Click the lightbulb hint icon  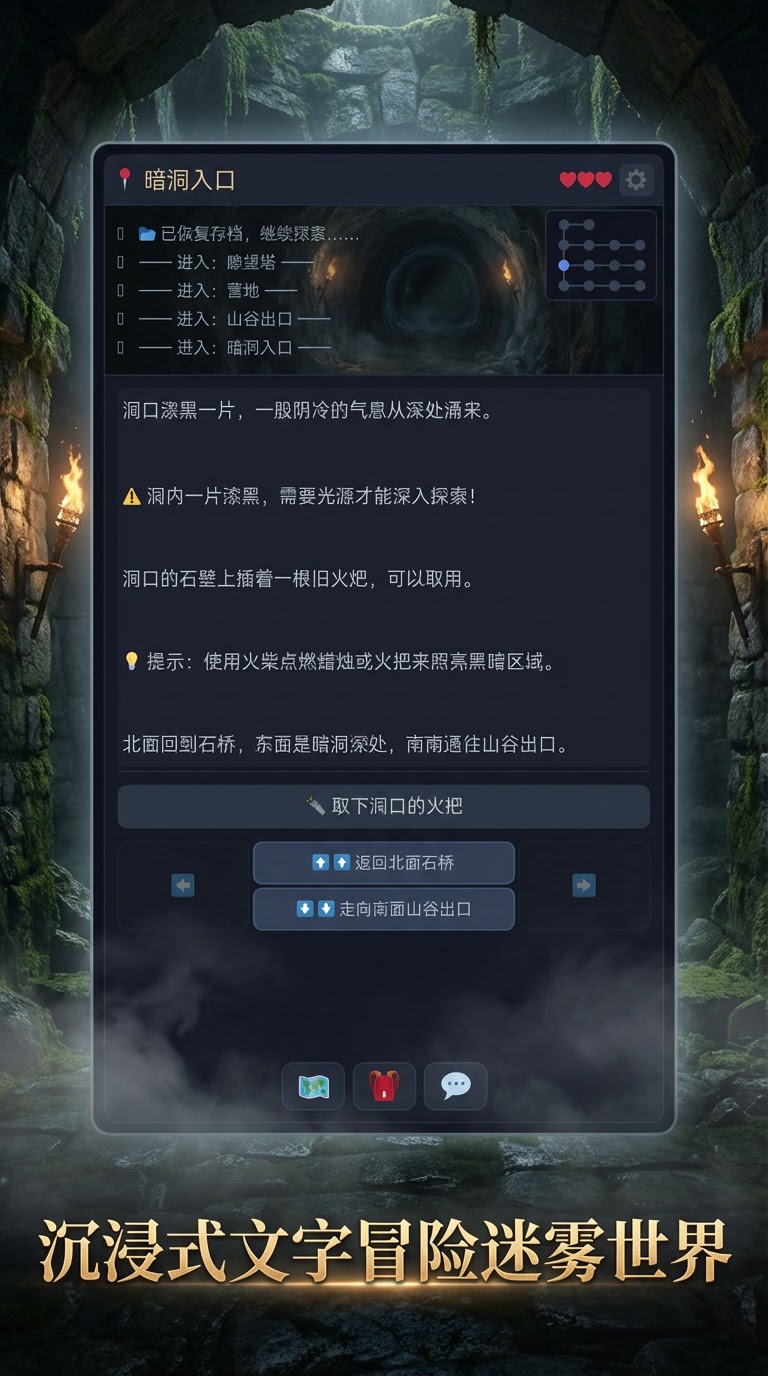tap(131, 661)
